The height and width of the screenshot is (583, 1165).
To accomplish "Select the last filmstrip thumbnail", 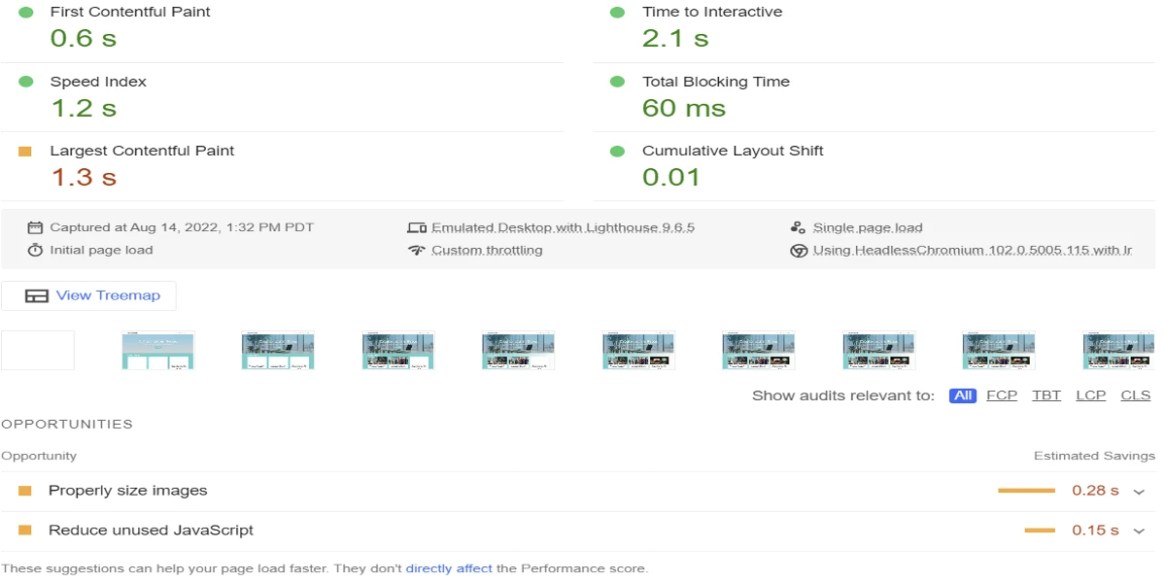I will [x=1119, y=351].
